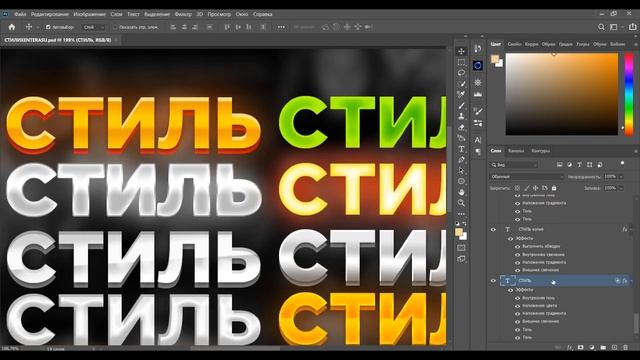
Task: Select the Zoom tool in the toolbox
Action: (461, 202)
